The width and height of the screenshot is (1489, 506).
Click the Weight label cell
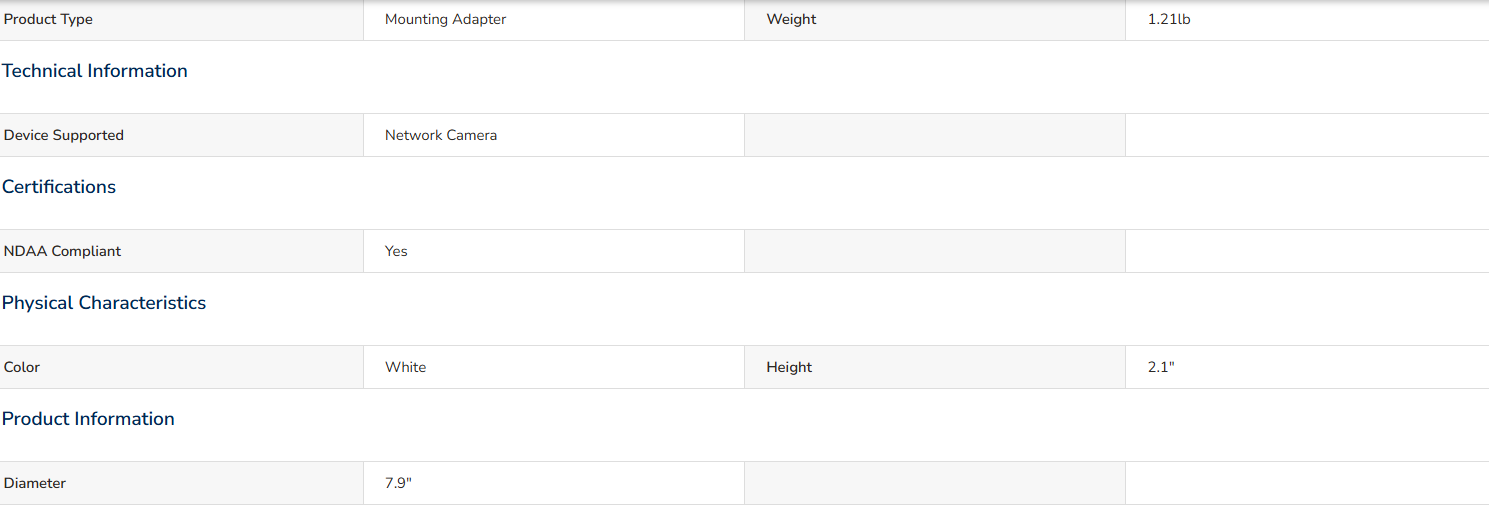935,20
